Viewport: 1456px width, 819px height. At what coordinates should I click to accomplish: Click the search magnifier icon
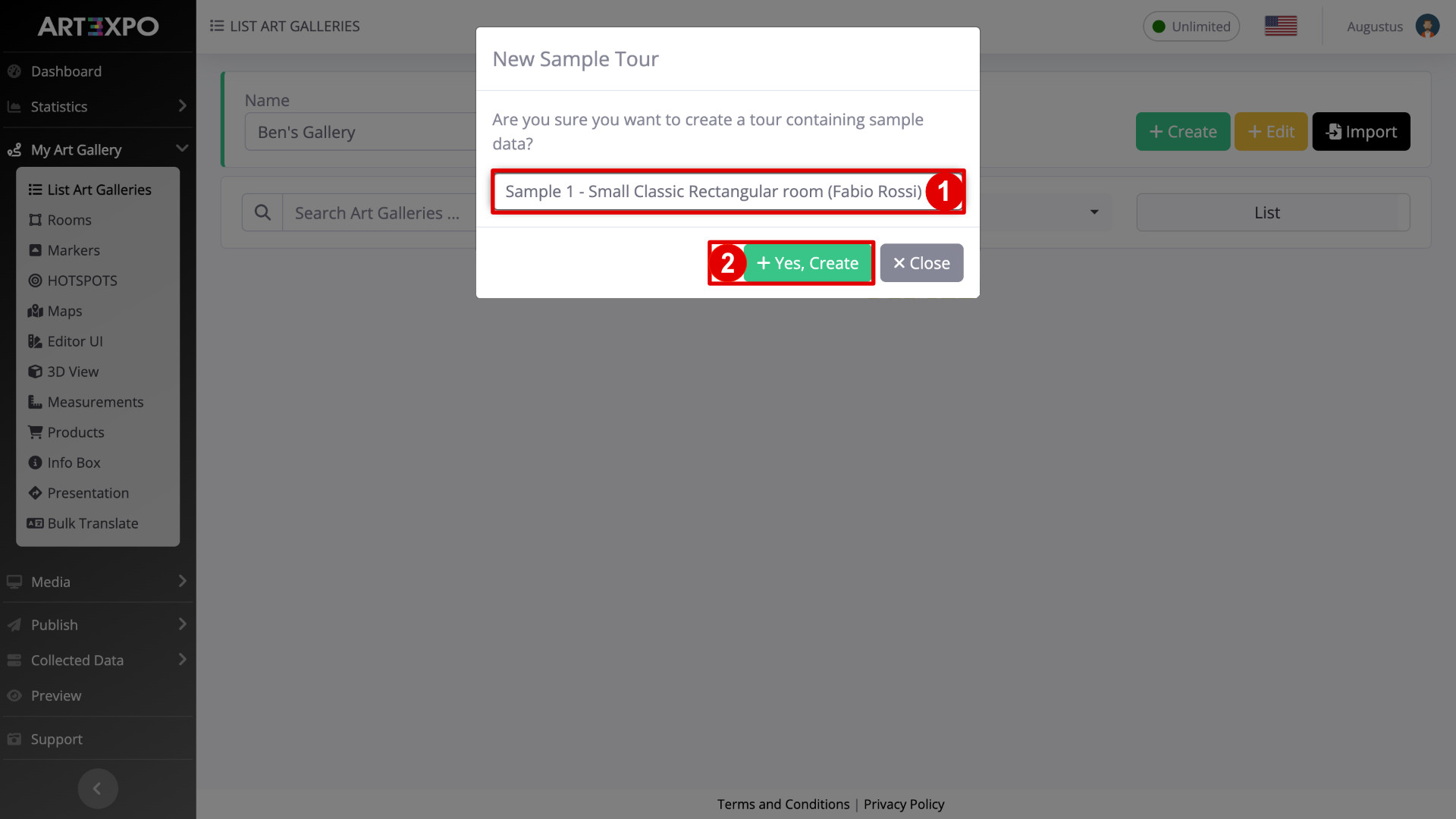(262, 212)
